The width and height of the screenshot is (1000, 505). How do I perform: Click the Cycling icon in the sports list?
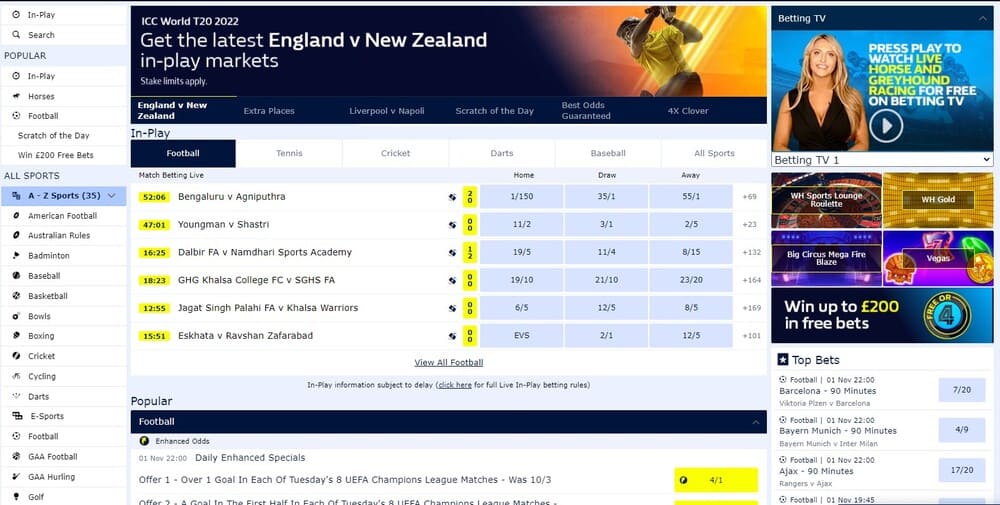[x=16, y=376]
